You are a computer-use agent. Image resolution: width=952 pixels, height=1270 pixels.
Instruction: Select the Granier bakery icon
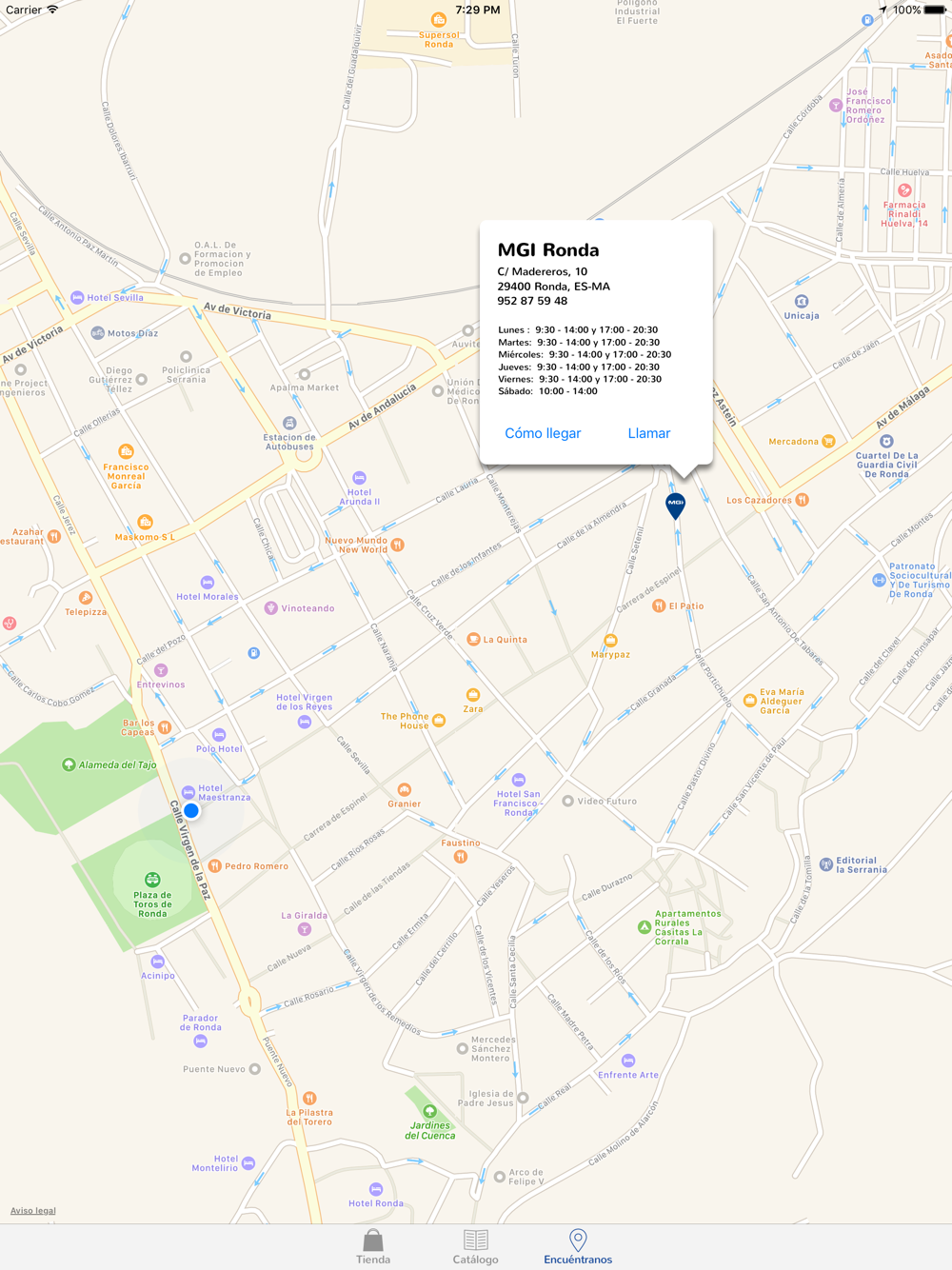pyautogui.click(x=404, y=790)
